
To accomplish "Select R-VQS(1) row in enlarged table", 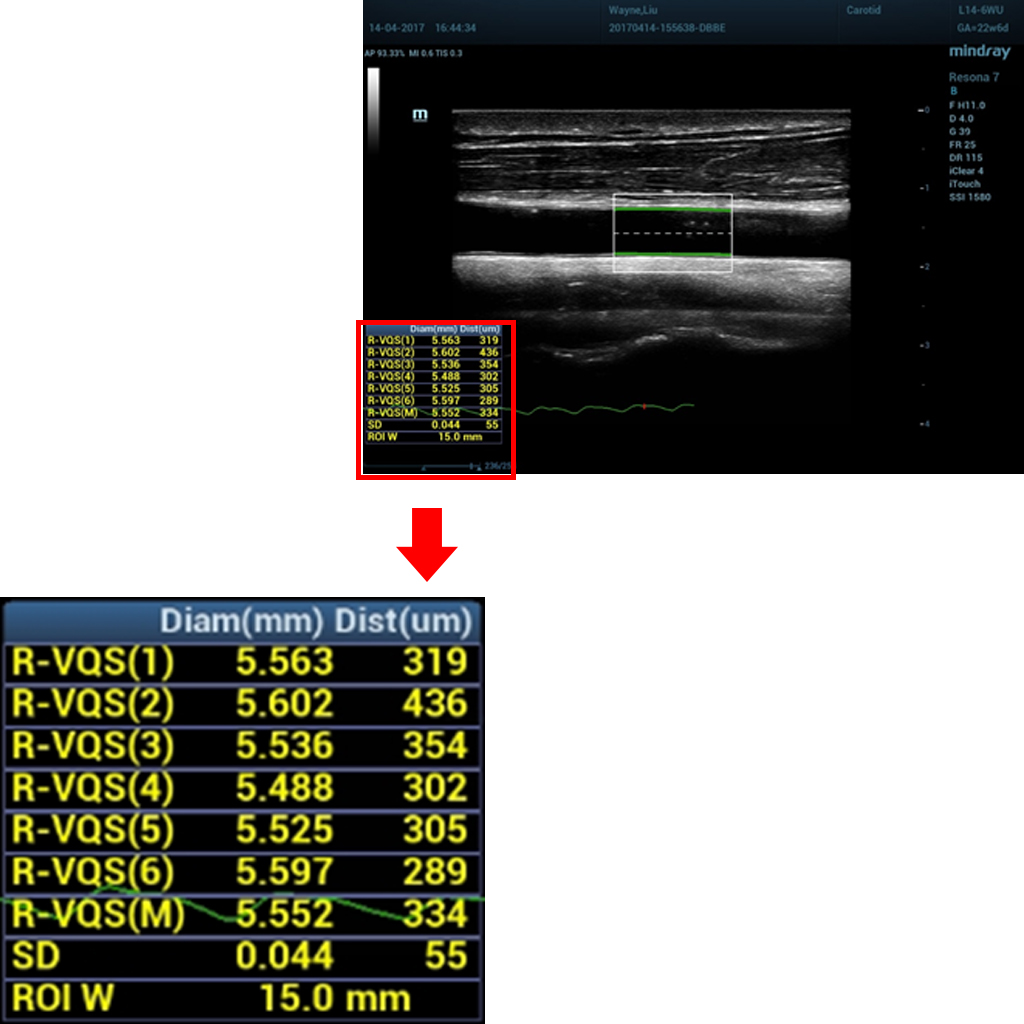I will point(242,662).
